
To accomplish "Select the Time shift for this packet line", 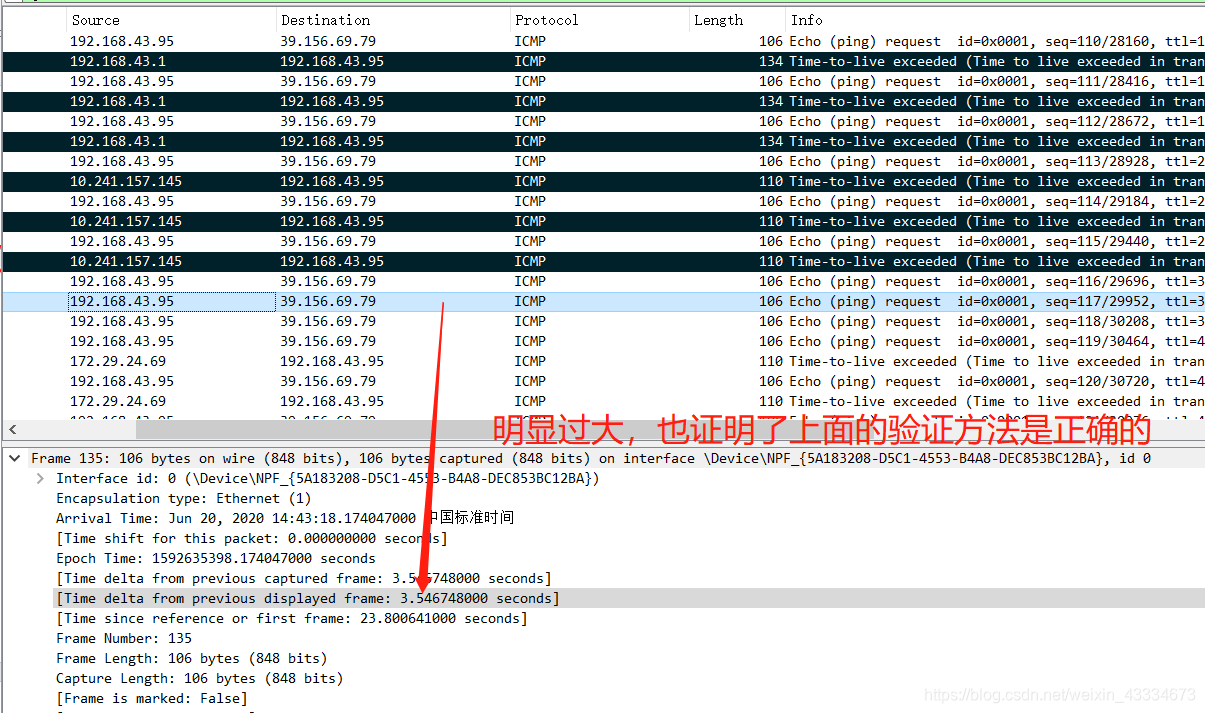I will [x=251, y=538].
